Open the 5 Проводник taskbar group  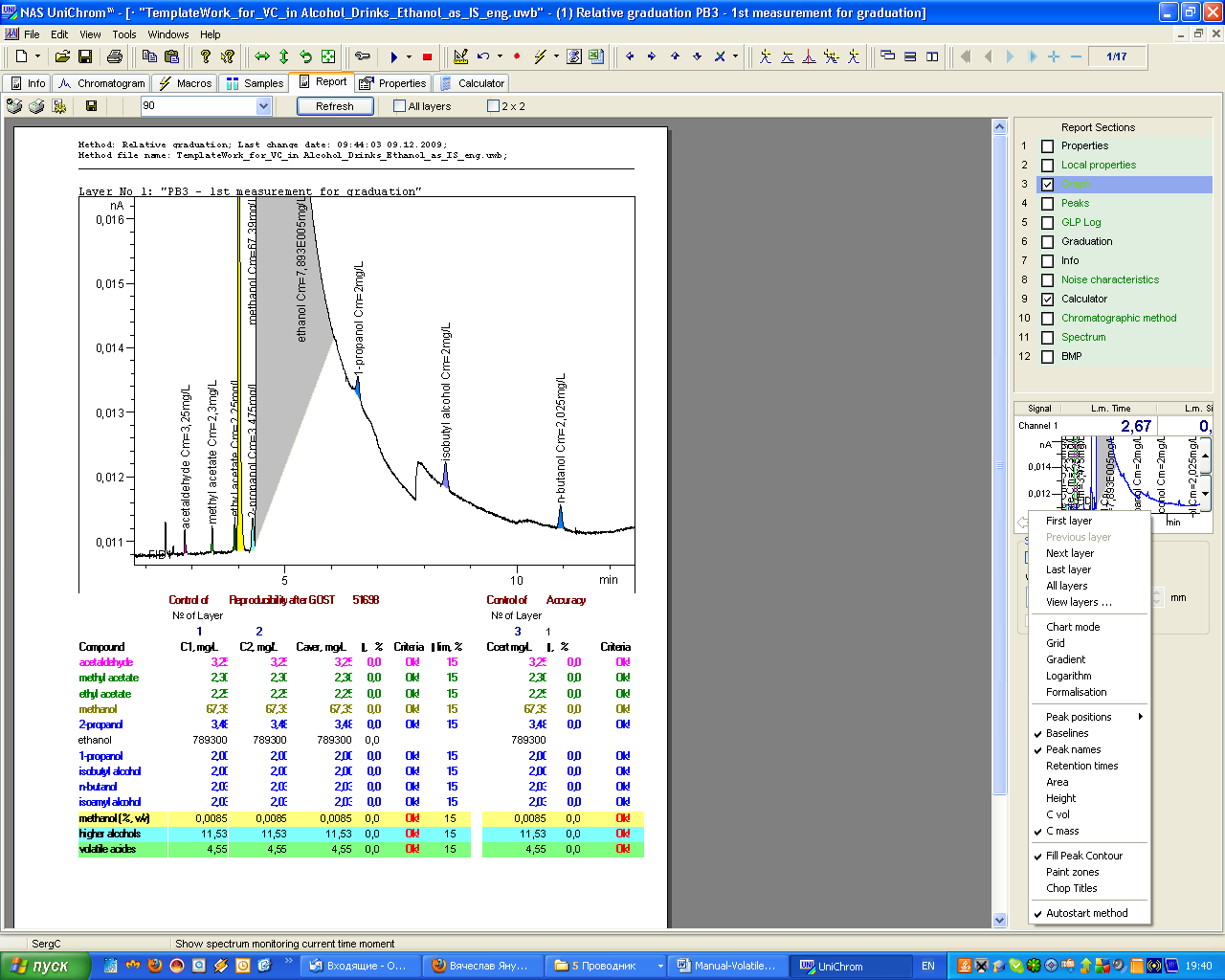(x=608, y=966)
